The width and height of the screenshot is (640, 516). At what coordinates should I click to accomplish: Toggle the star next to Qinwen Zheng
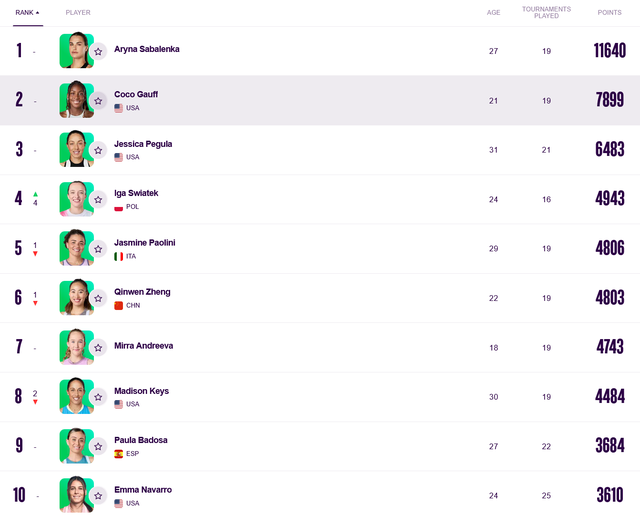point(98,298)
